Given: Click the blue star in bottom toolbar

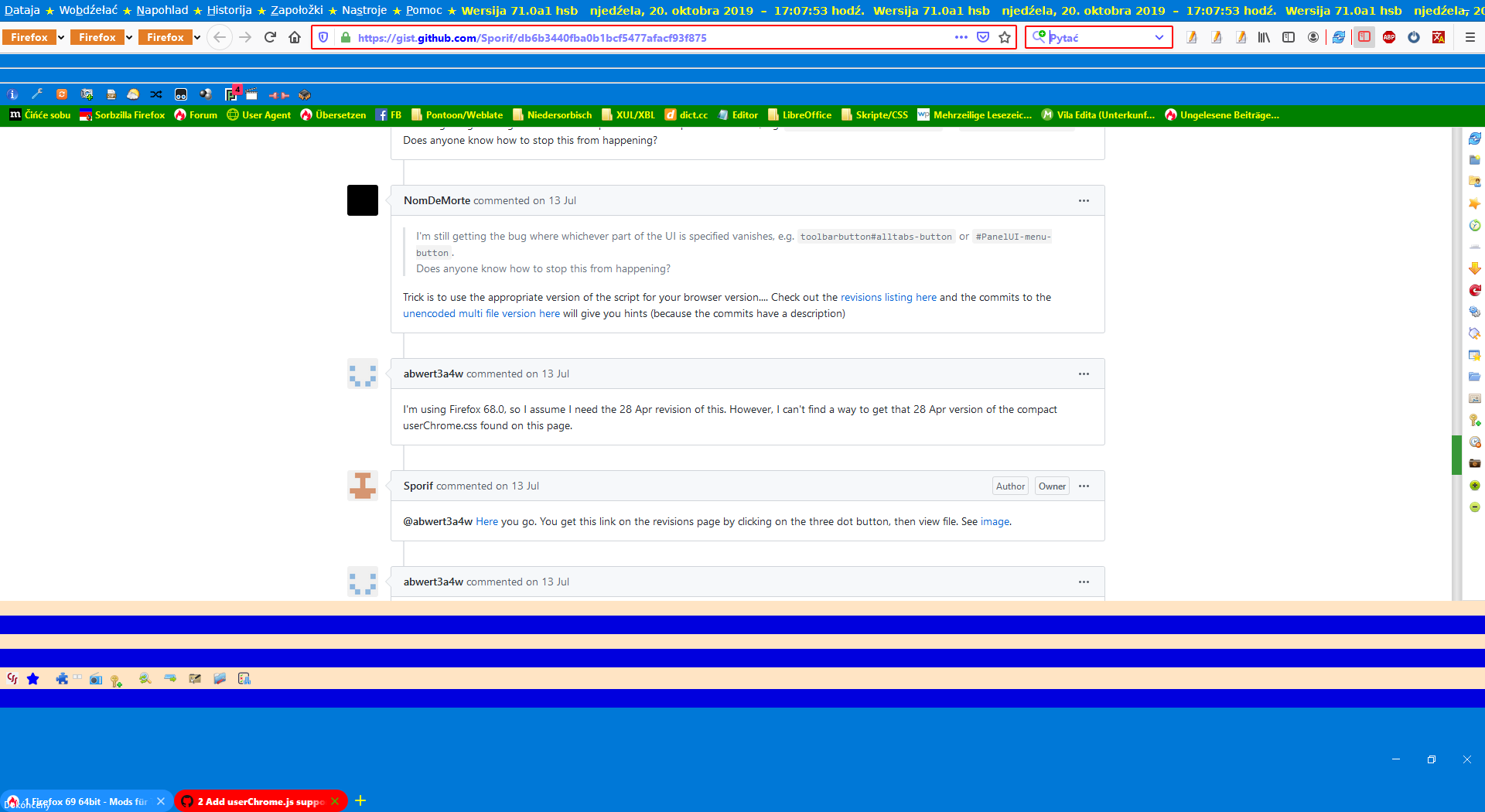Looking at the screenshot, I should (x=32, y=678).
